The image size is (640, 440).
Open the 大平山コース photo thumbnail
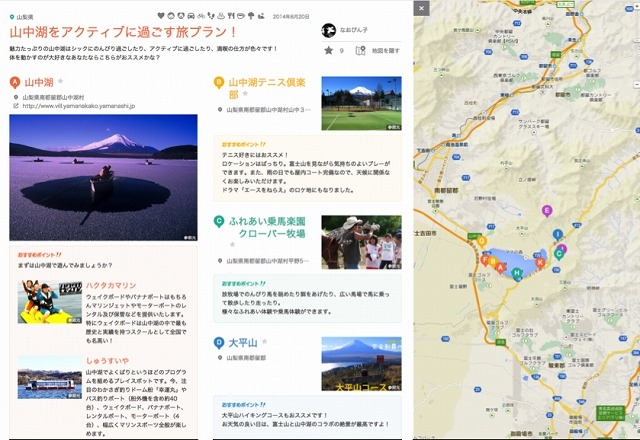pos(361,363)
